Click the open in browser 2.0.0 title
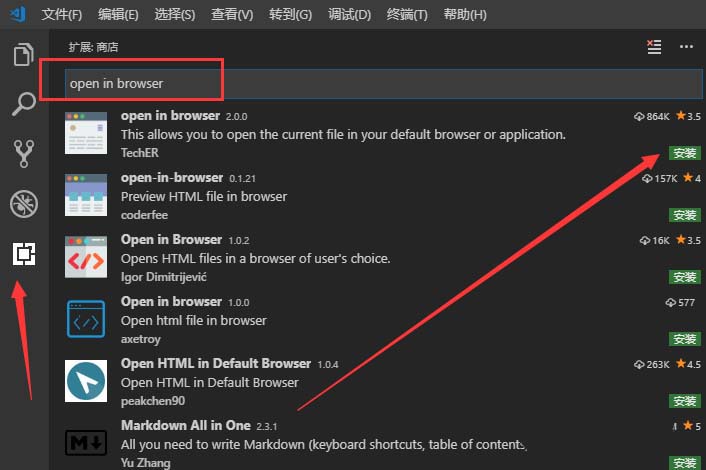This screenshot has height=470, width=706. click(x=170, y=116)
